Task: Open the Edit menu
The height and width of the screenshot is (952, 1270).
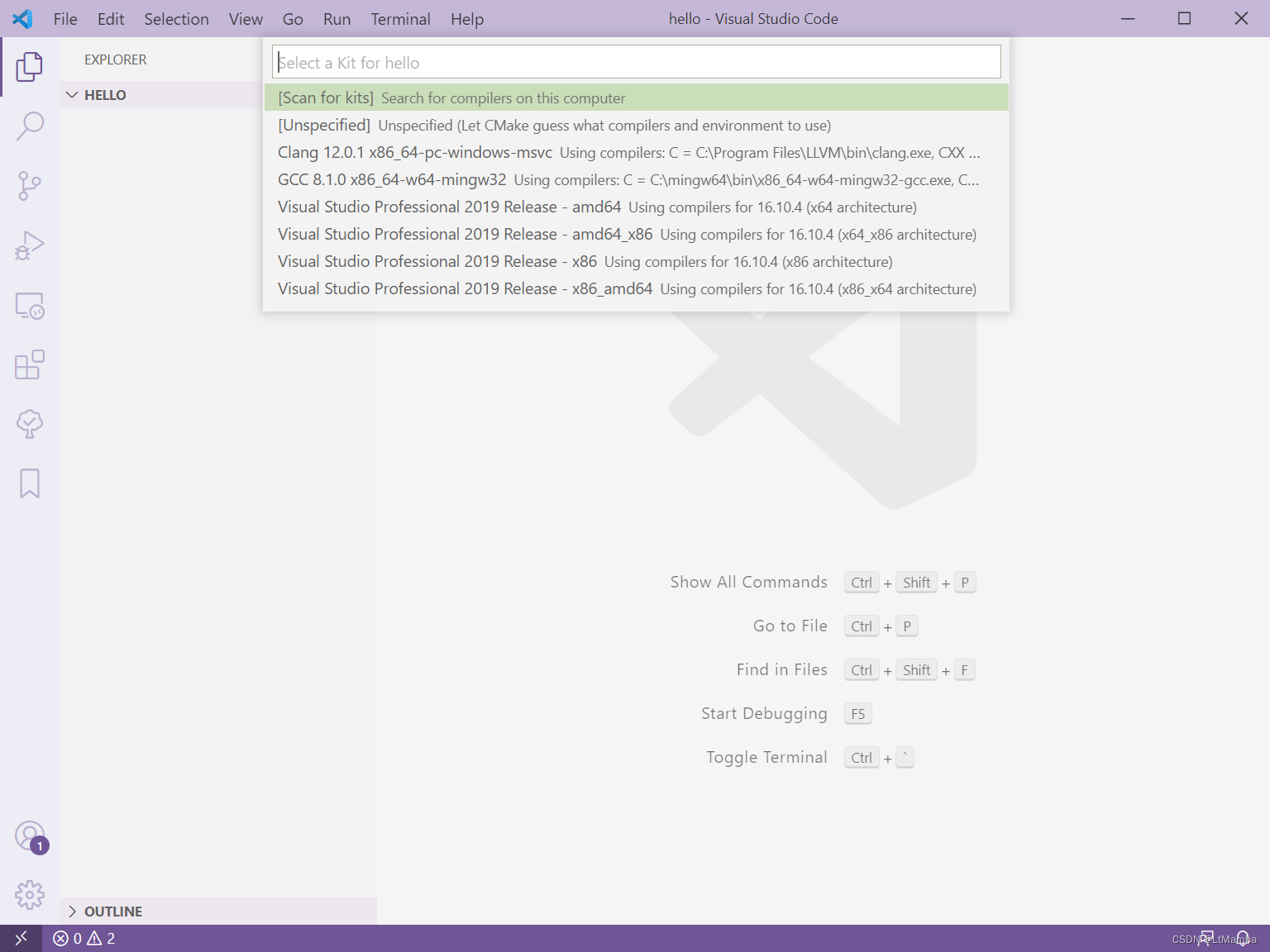Action: tap(111, 19)
